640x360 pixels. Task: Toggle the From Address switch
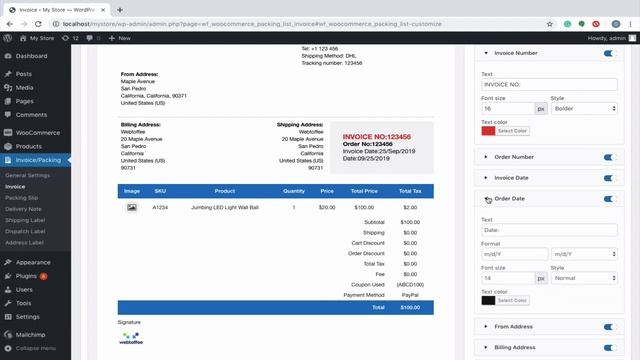tap(608, 327)
